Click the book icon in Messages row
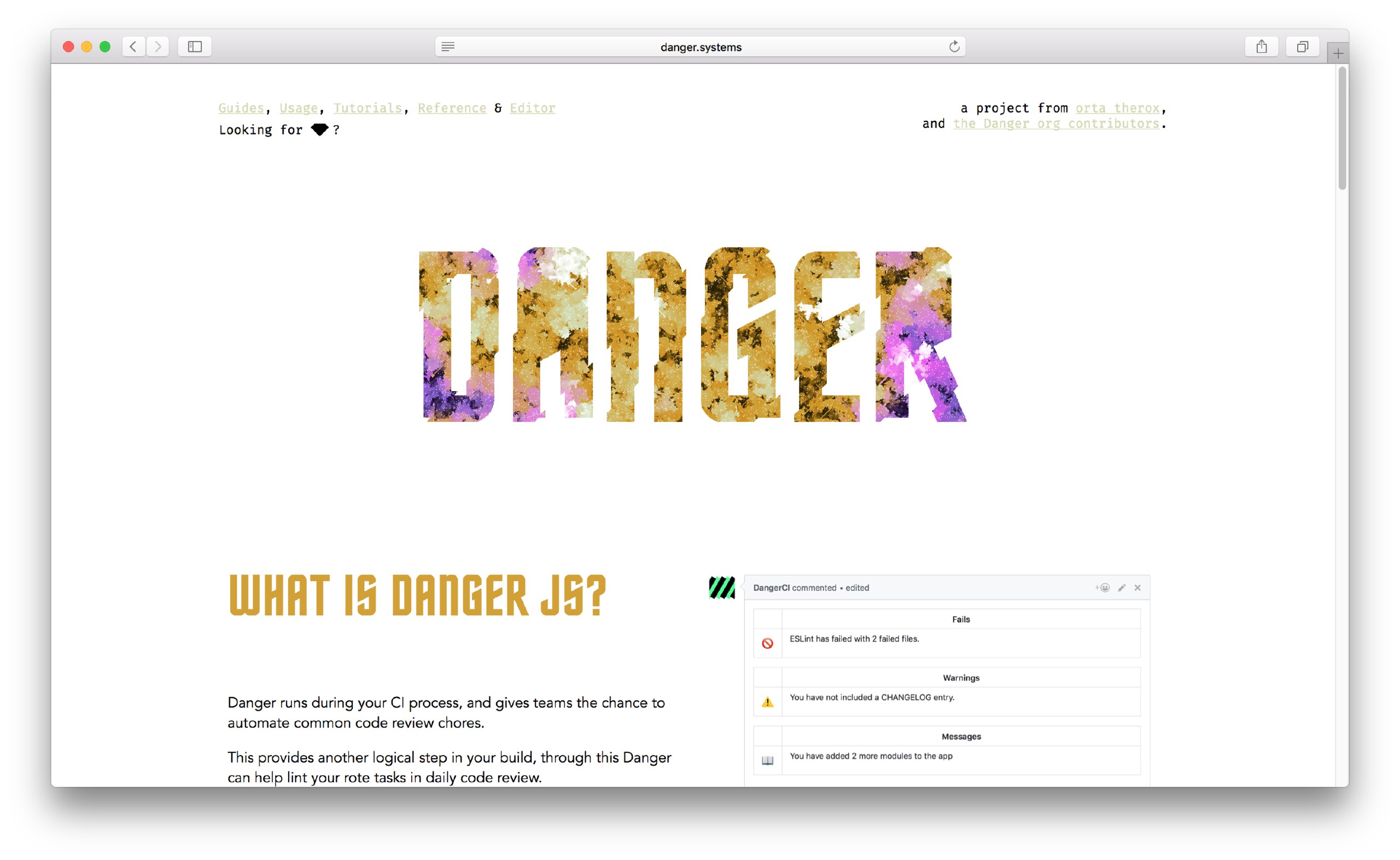Viewport: 1400px width, 860px height. (767, 761)
